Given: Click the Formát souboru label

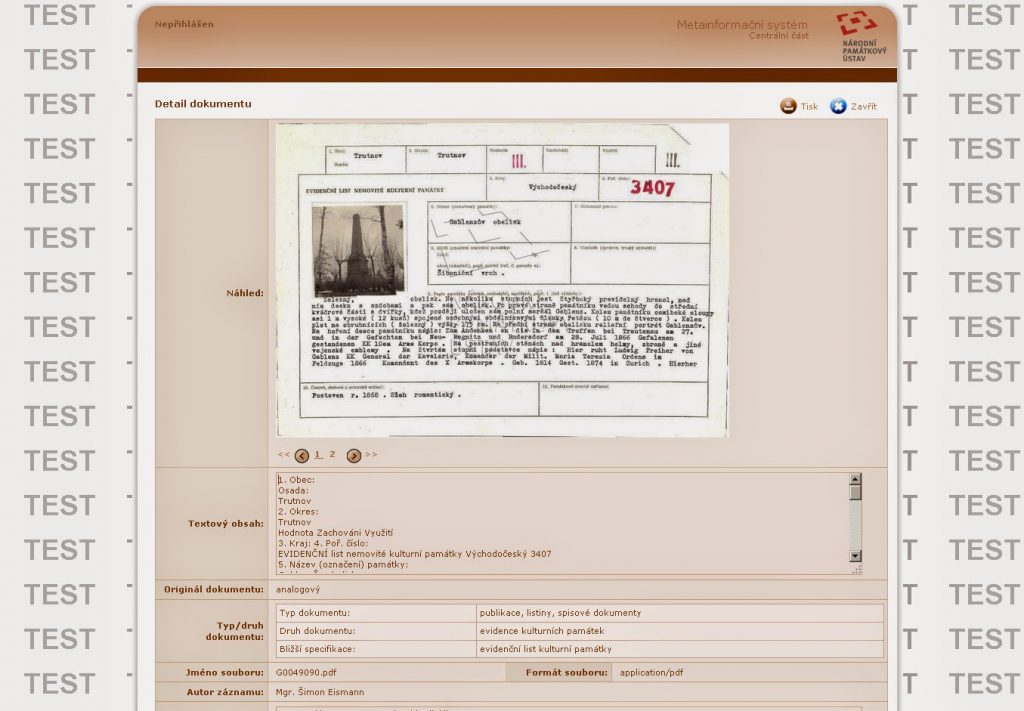Looking at the screenshot, I should click(x=566, y=672).
